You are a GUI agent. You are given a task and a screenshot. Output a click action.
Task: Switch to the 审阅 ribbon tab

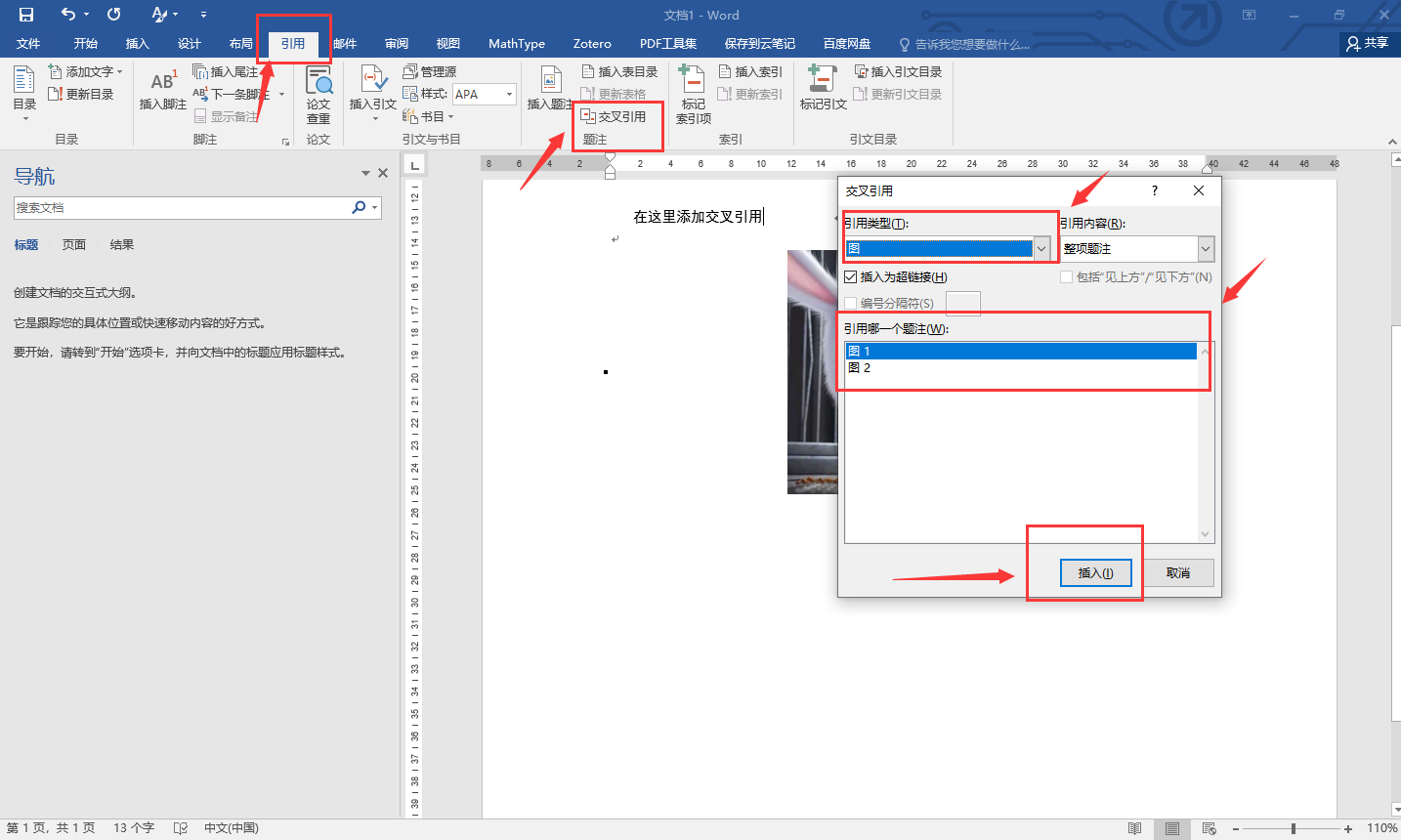pyautogui.click(x=397, y=43)
